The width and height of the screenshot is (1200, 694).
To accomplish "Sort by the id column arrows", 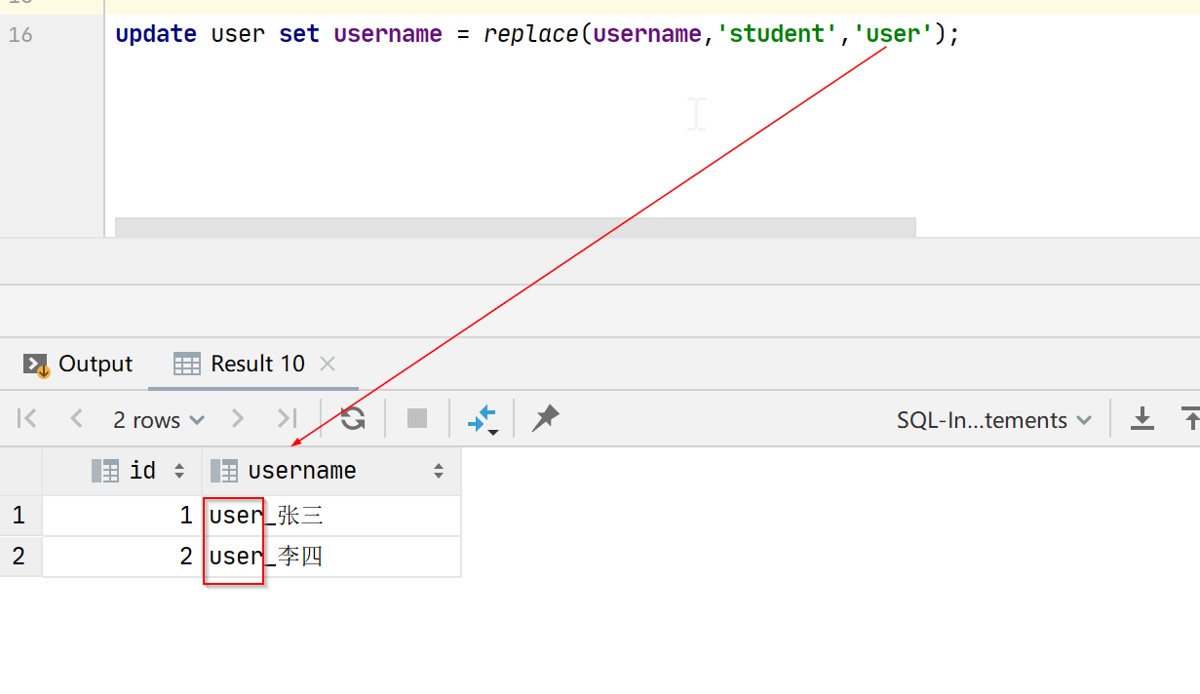I will click(180, 471).
